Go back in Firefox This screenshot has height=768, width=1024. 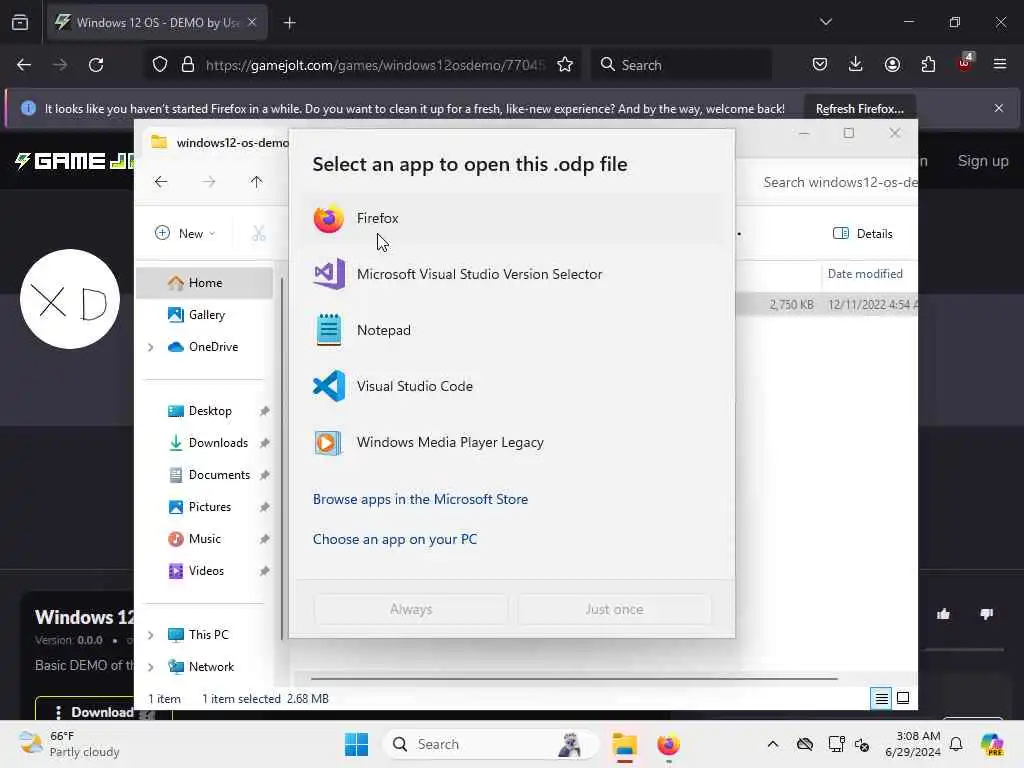pos(24,65)
